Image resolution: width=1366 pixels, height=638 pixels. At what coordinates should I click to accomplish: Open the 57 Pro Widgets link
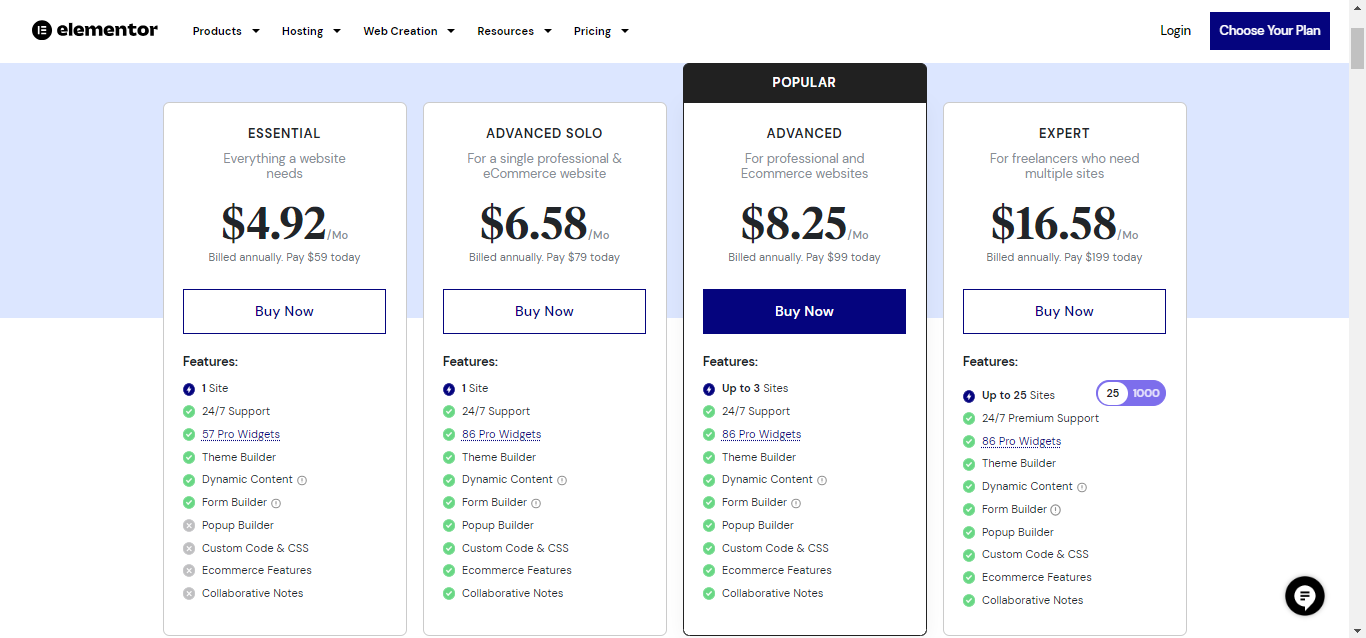tap(241, 434)
